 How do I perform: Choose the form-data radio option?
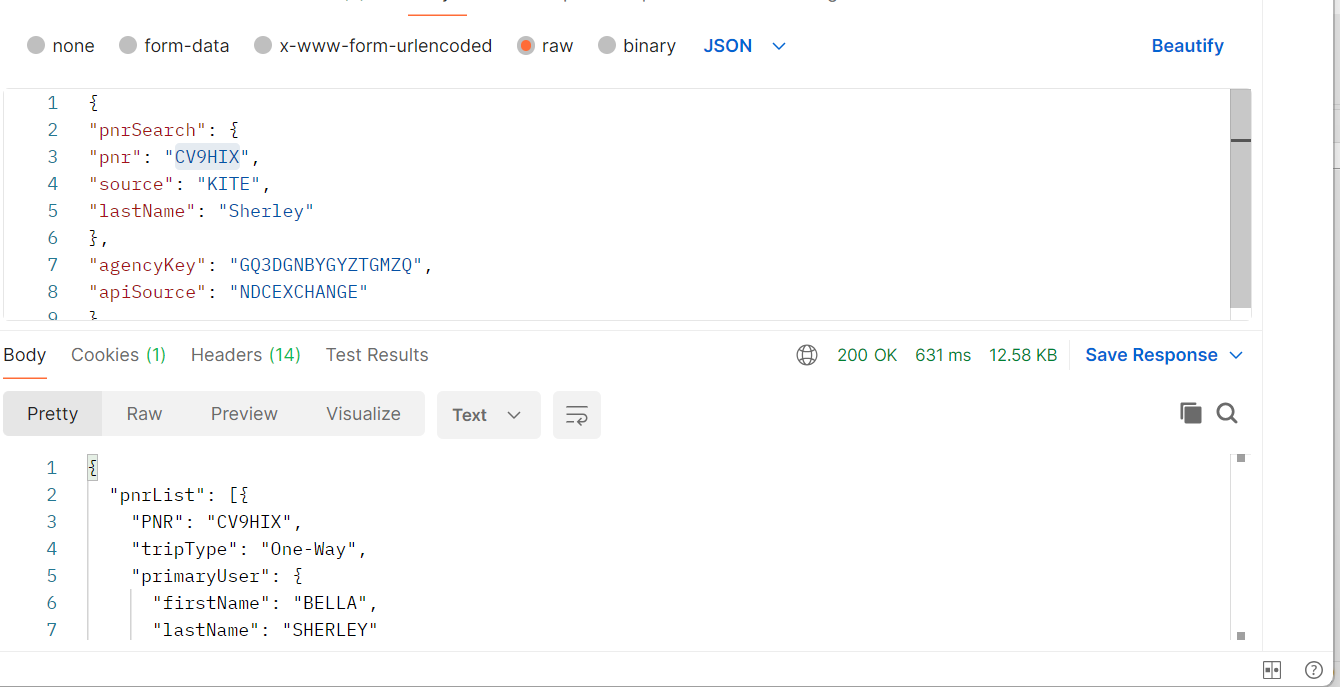128,46
